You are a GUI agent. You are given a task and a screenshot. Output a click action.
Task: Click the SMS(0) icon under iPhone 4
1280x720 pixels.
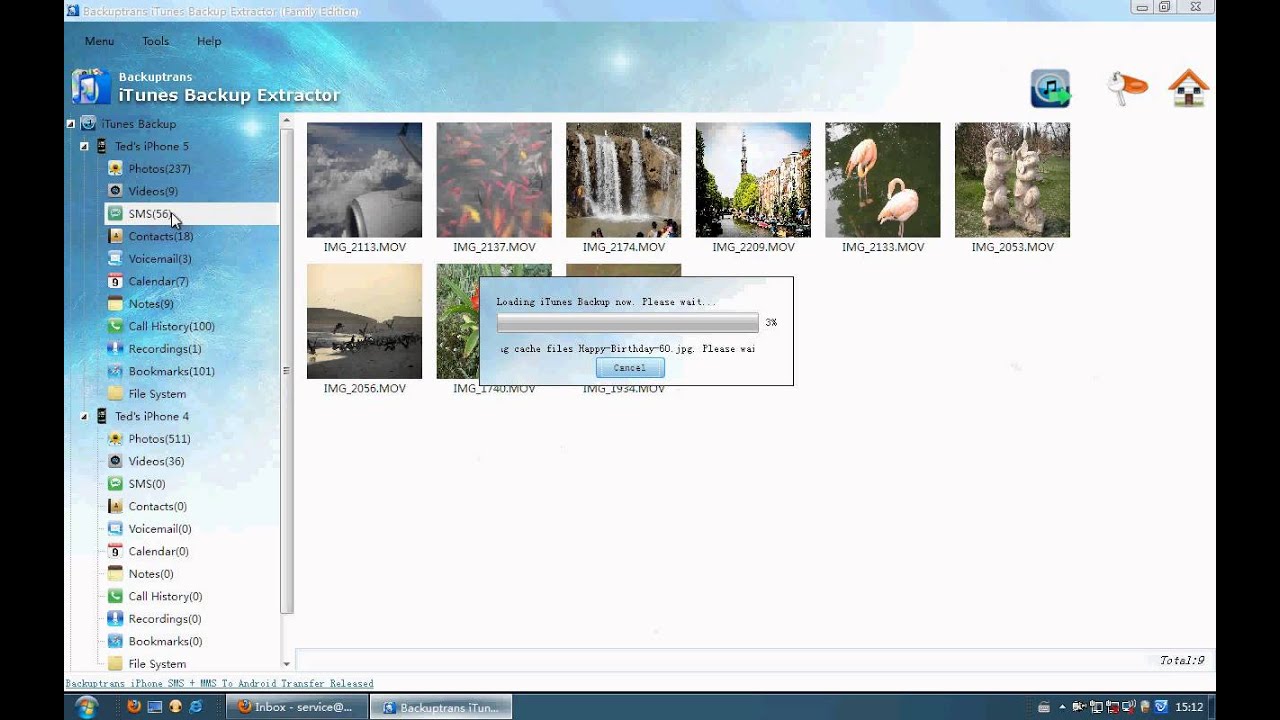(115, 484)
